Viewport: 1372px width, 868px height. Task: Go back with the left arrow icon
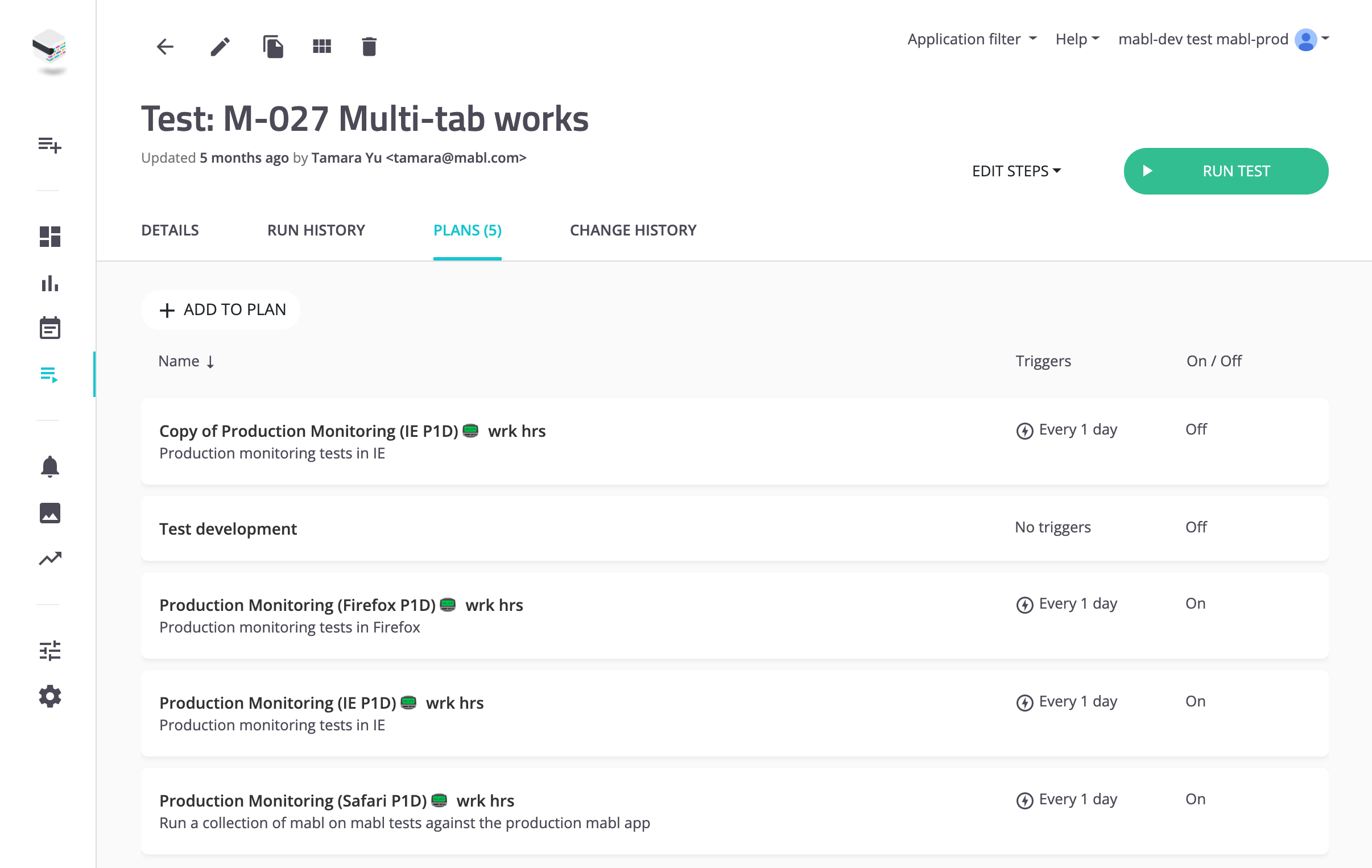click(x=164, y=46)
